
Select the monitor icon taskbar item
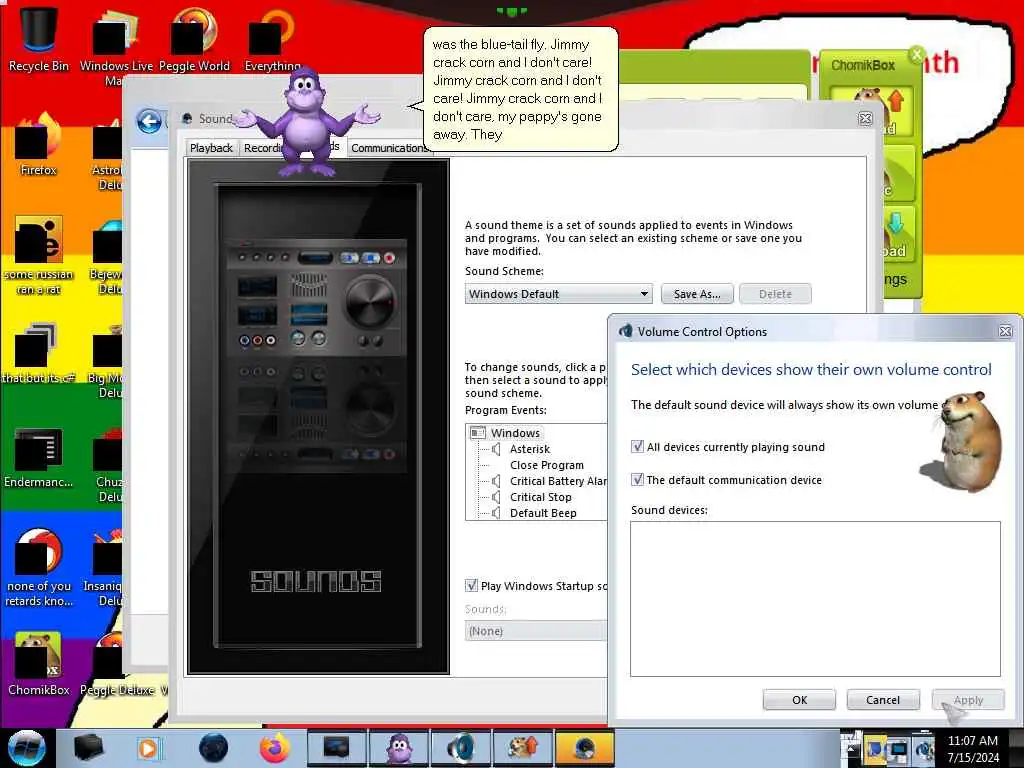pyautogui.click(x=336, y=748)
